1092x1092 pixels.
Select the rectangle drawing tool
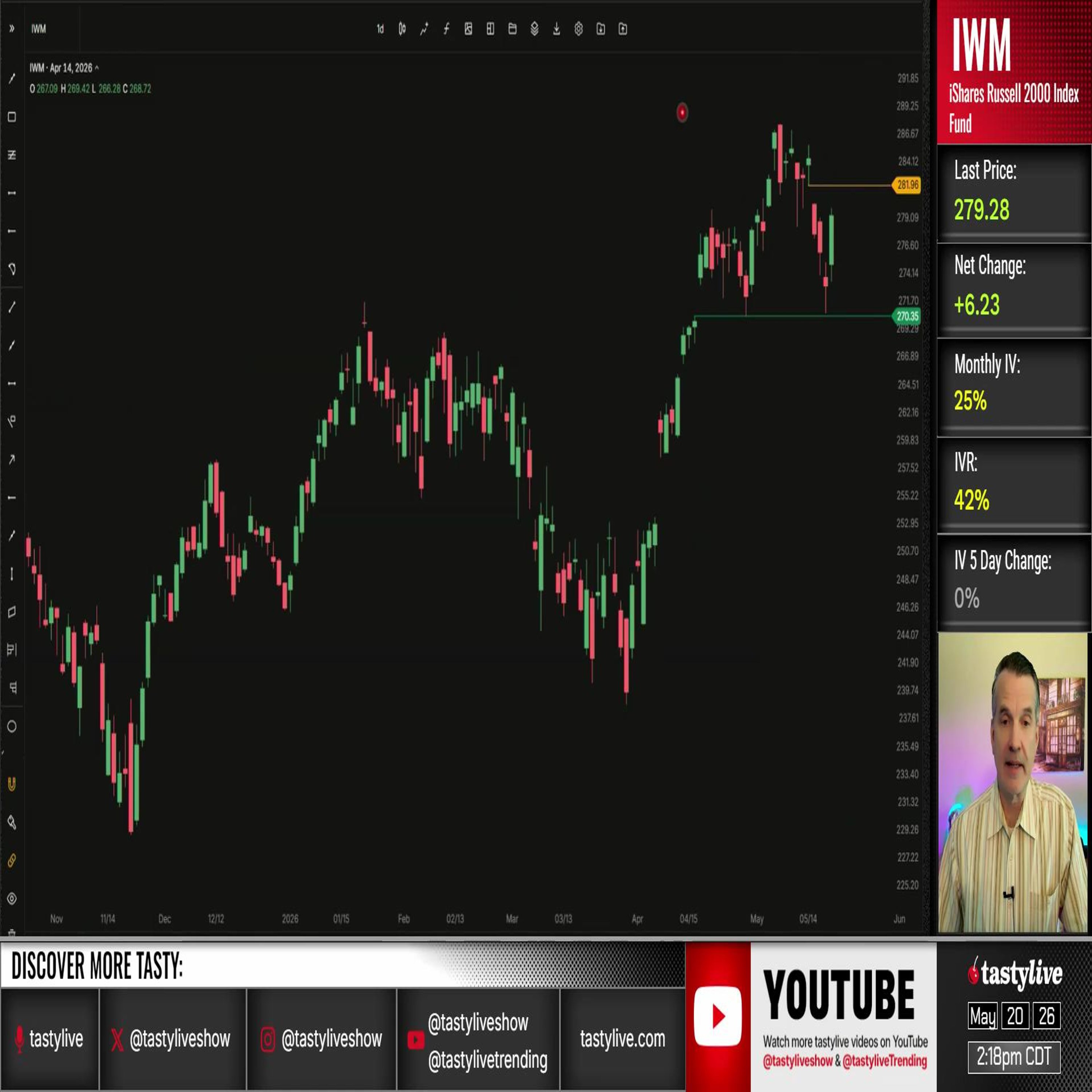click(x=11, y=117)
